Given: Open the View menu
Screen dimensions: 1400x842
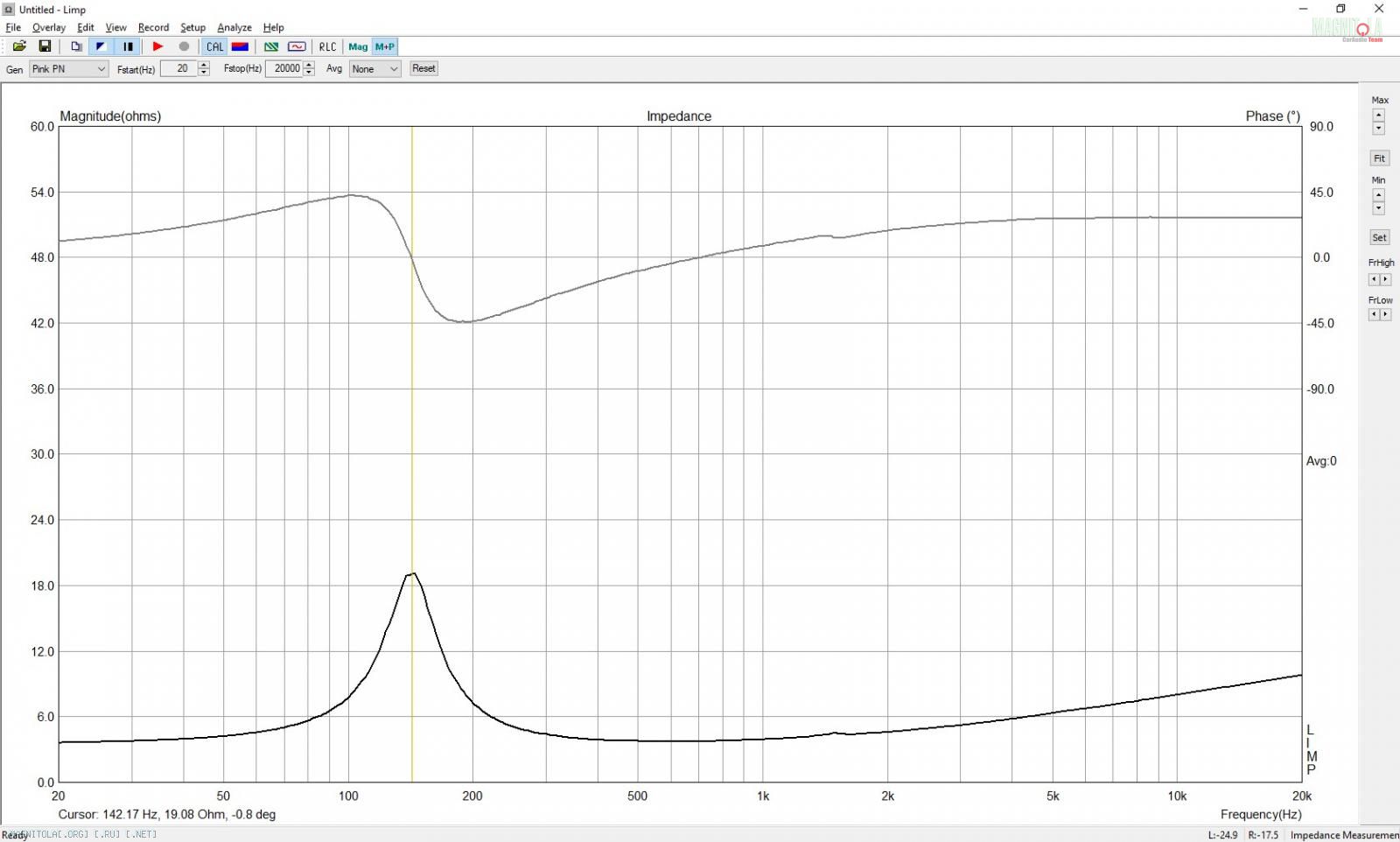Looking at the screenshot, I should [x=115, y=27].
